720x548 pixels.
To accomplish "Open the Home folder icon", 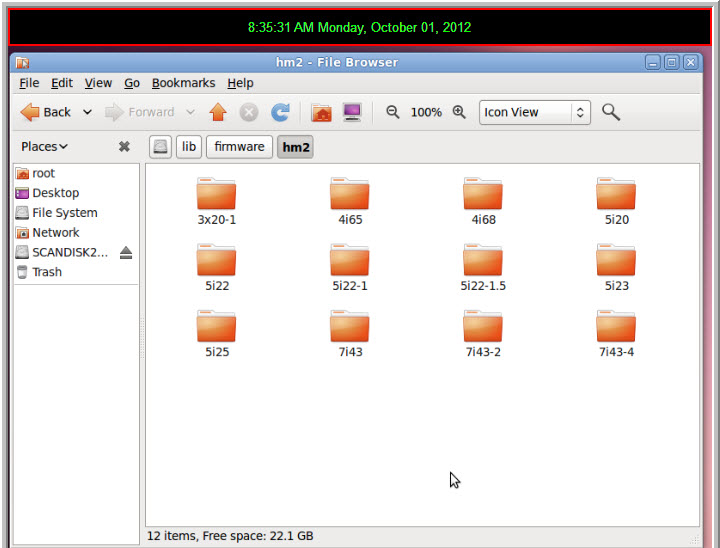I will (x=321, y=113).
